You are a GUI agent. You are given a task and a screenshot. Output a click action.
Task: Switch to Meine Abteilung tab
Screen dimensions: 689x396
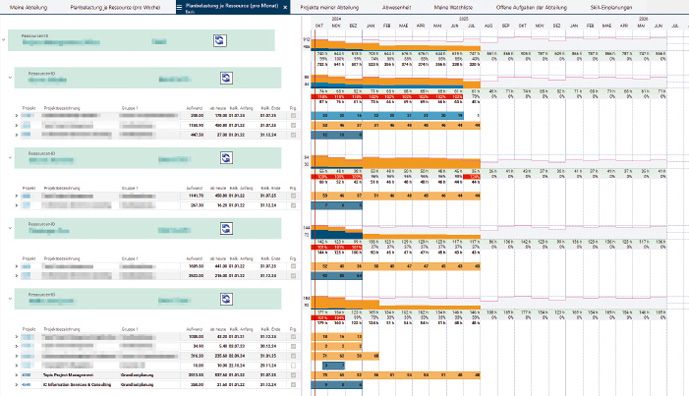click(x=29, y=7)
